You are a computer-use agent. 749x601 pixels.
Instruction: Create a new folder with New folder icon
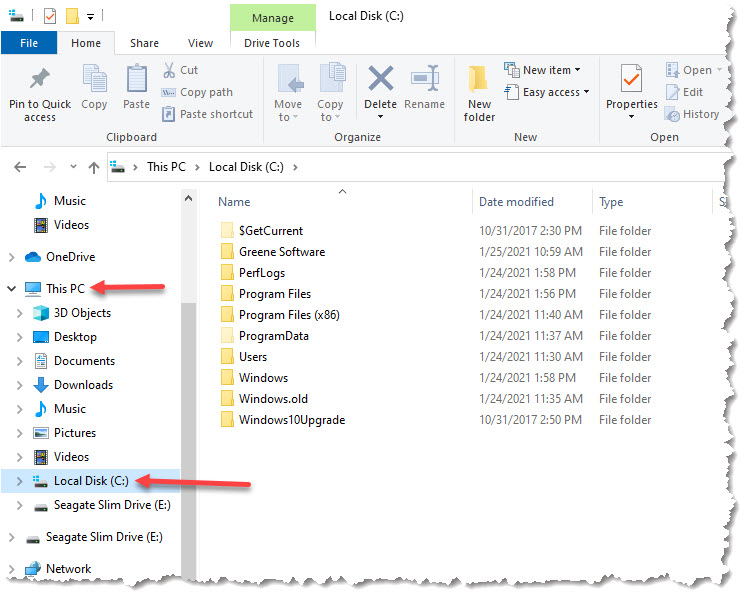[479, 80]
